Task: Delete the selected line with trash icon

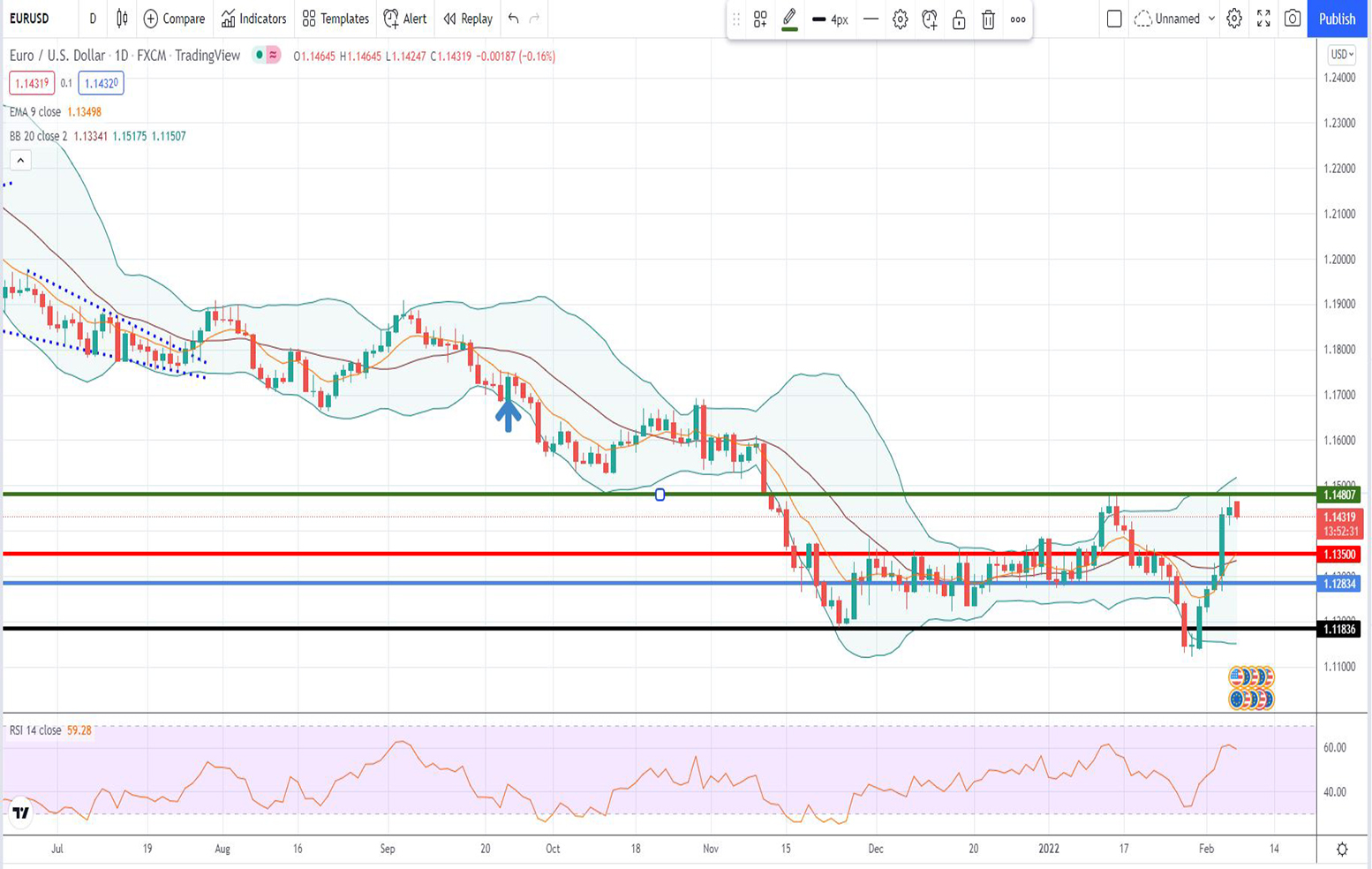Action: pyautogui.click(x=988, y=19)
